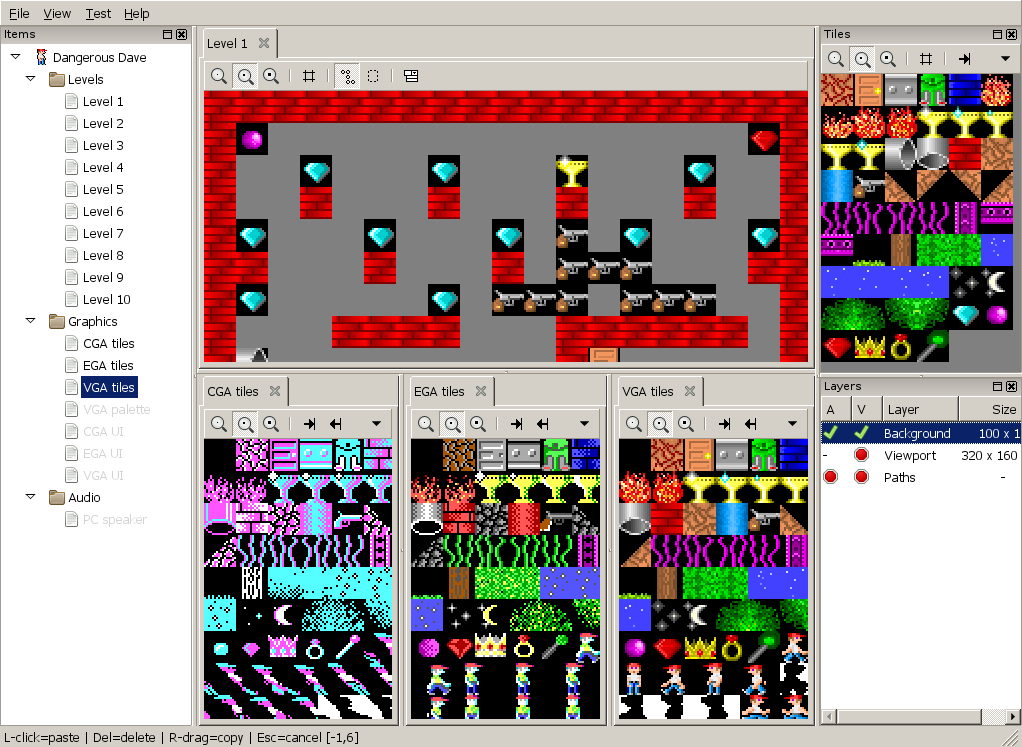
Task: Click dashed selection mode icon in Level 1 toolbar
Action: (373, 76)
